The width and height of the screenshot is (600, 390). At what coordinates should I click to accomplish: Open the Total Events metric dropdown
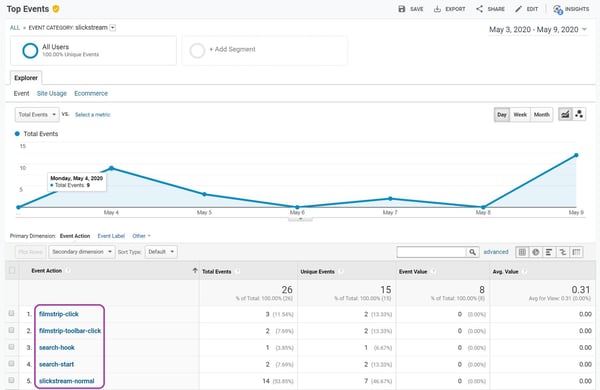(37, 114)
